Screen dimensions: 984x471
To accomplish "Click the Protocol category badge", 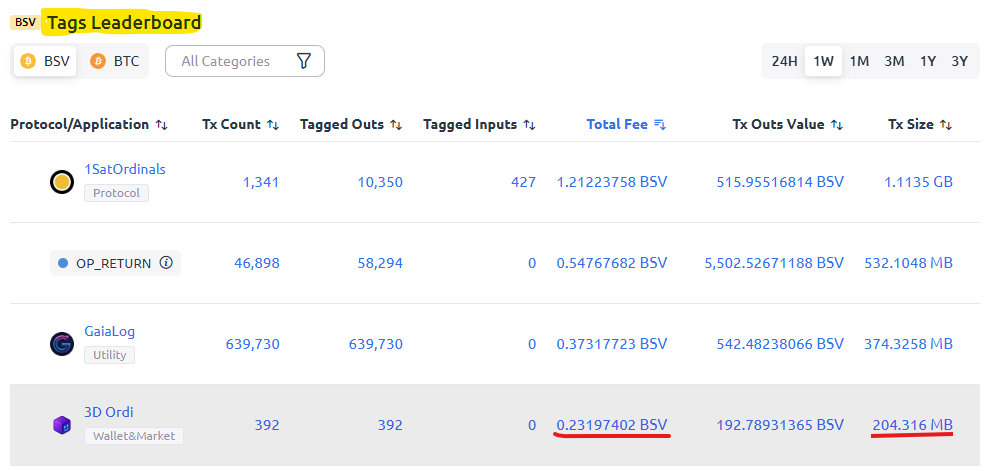I will [116, 193].
